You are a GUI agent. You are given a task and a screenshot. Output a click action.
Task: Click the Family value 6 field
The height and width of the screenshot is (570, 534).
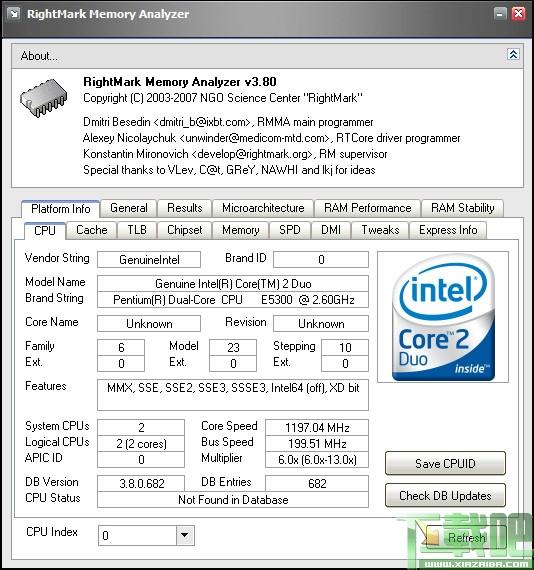click(x=121, y=348)
